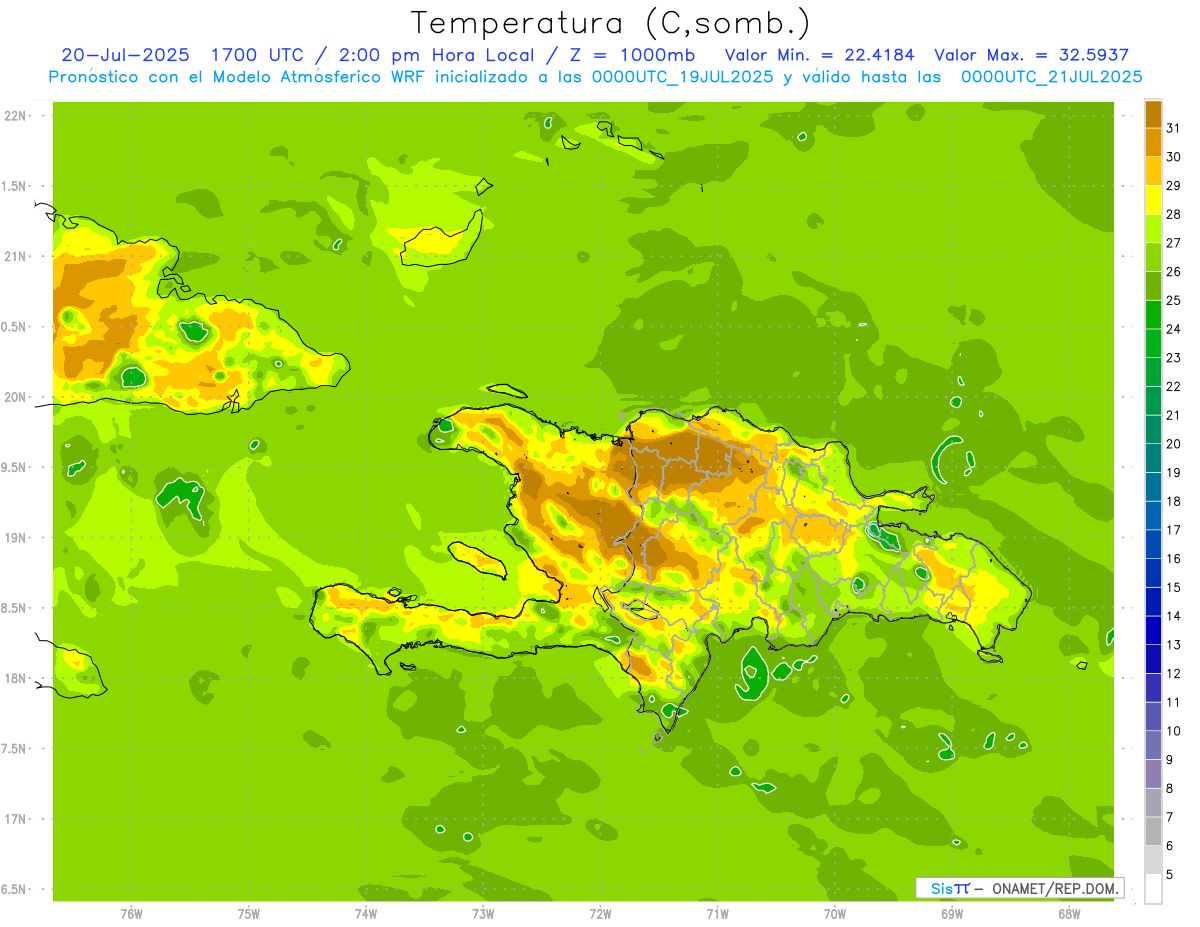
Task: Click the gold legend swatch between 29 and 30
Action: (x=1153, y=170)
